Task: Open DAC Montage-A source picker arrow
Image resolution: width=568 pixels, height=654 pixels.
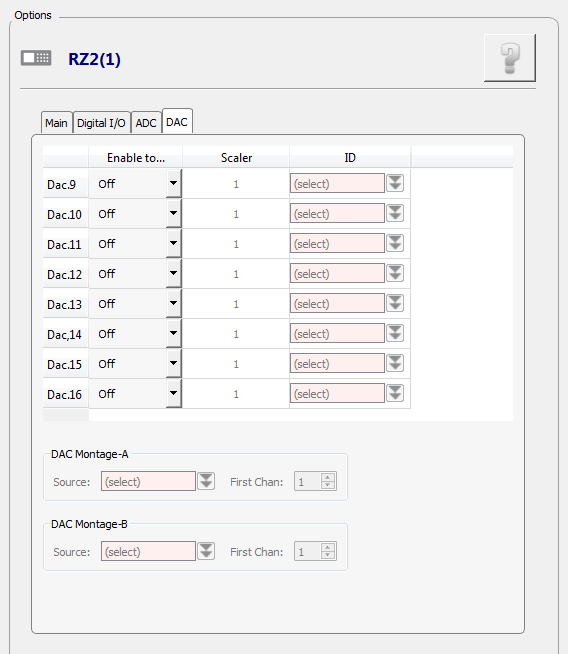Action: (x=206, y=481)
